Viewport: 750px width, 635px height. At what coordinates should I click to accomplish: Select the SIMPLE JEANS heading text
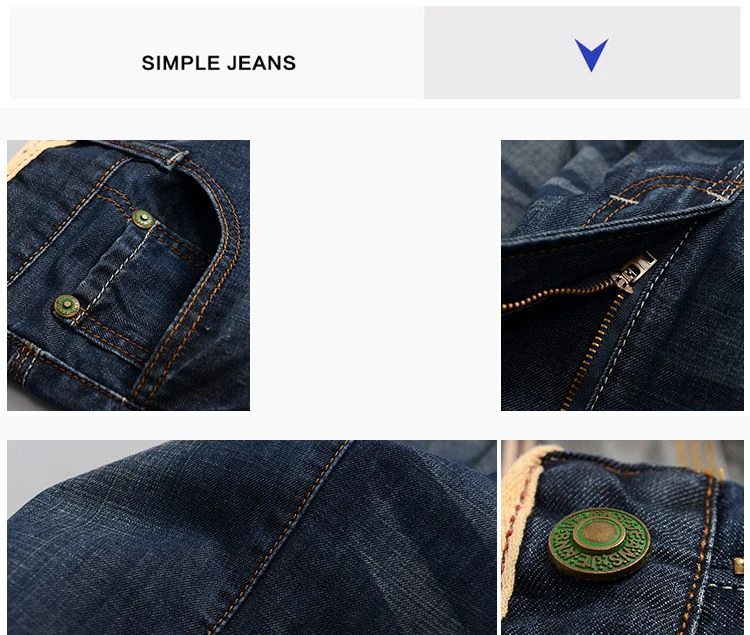[x=219, y=63]
